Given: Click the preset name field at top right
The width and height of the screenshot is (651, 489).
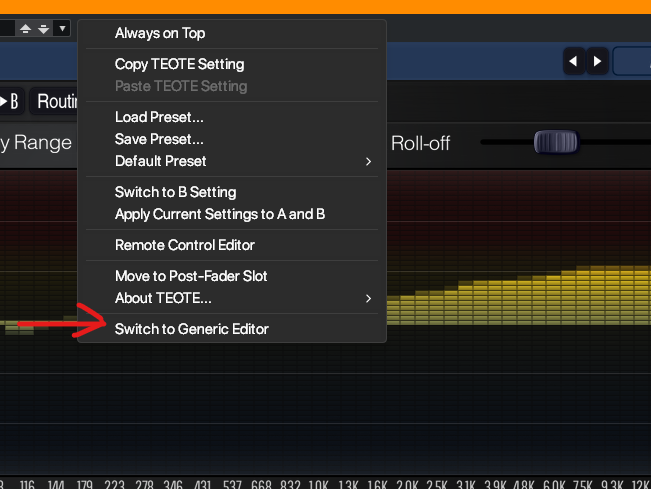Looking at the screenshot, I should click(x=632, y=61).
